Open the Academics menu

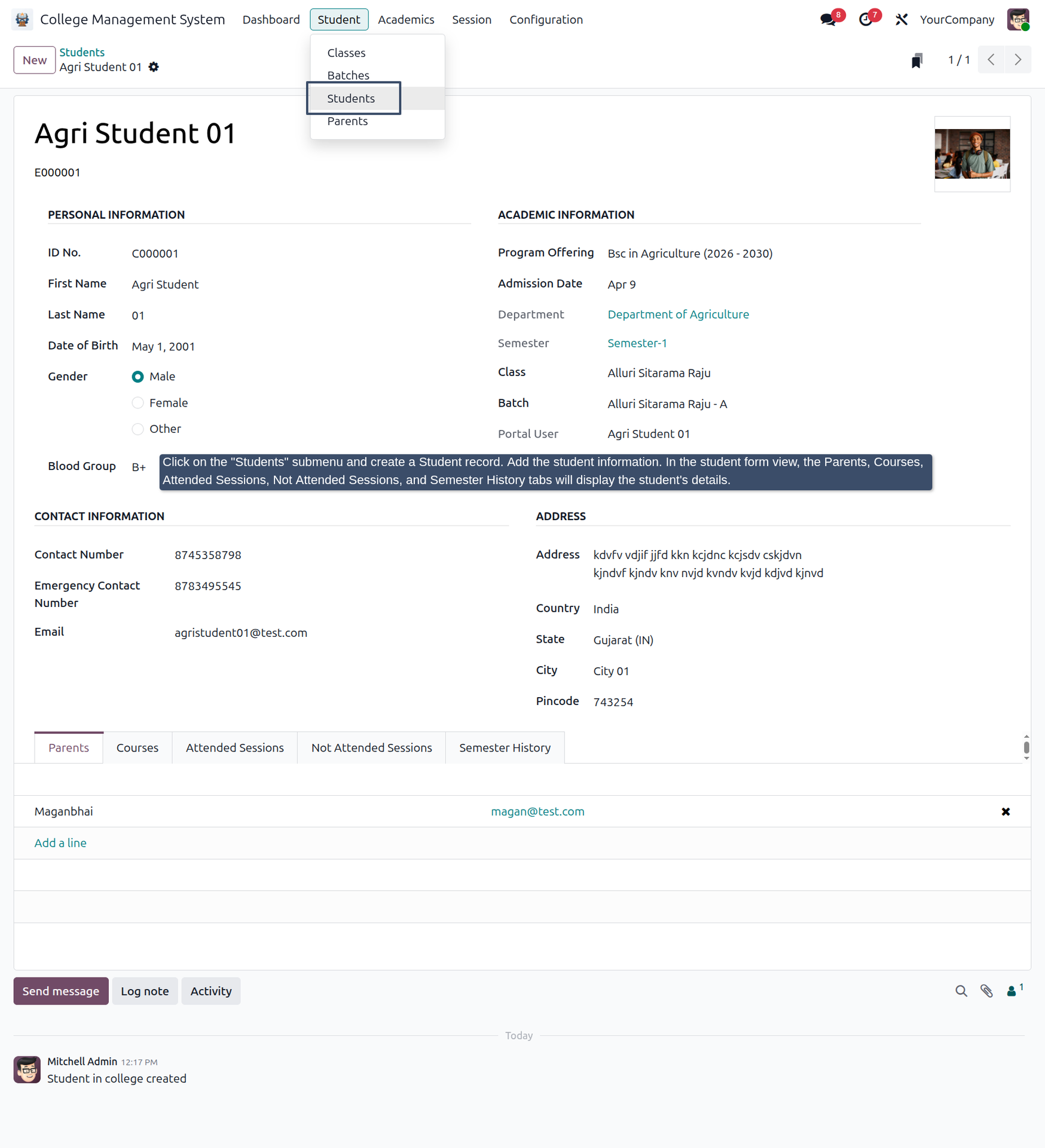point(406,20)
